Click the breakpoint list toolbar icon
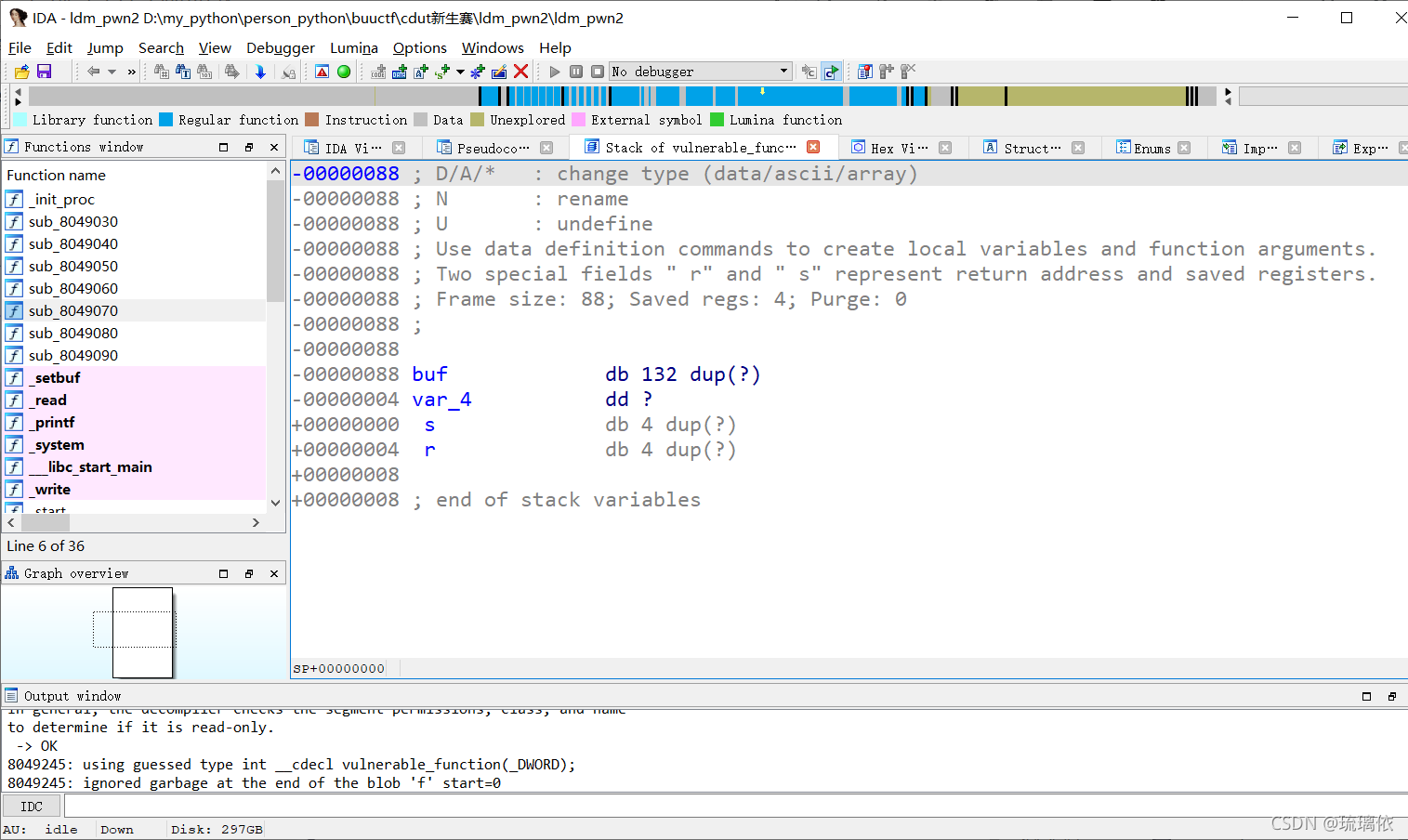The image size is (1408, 840). coord(865,72)
